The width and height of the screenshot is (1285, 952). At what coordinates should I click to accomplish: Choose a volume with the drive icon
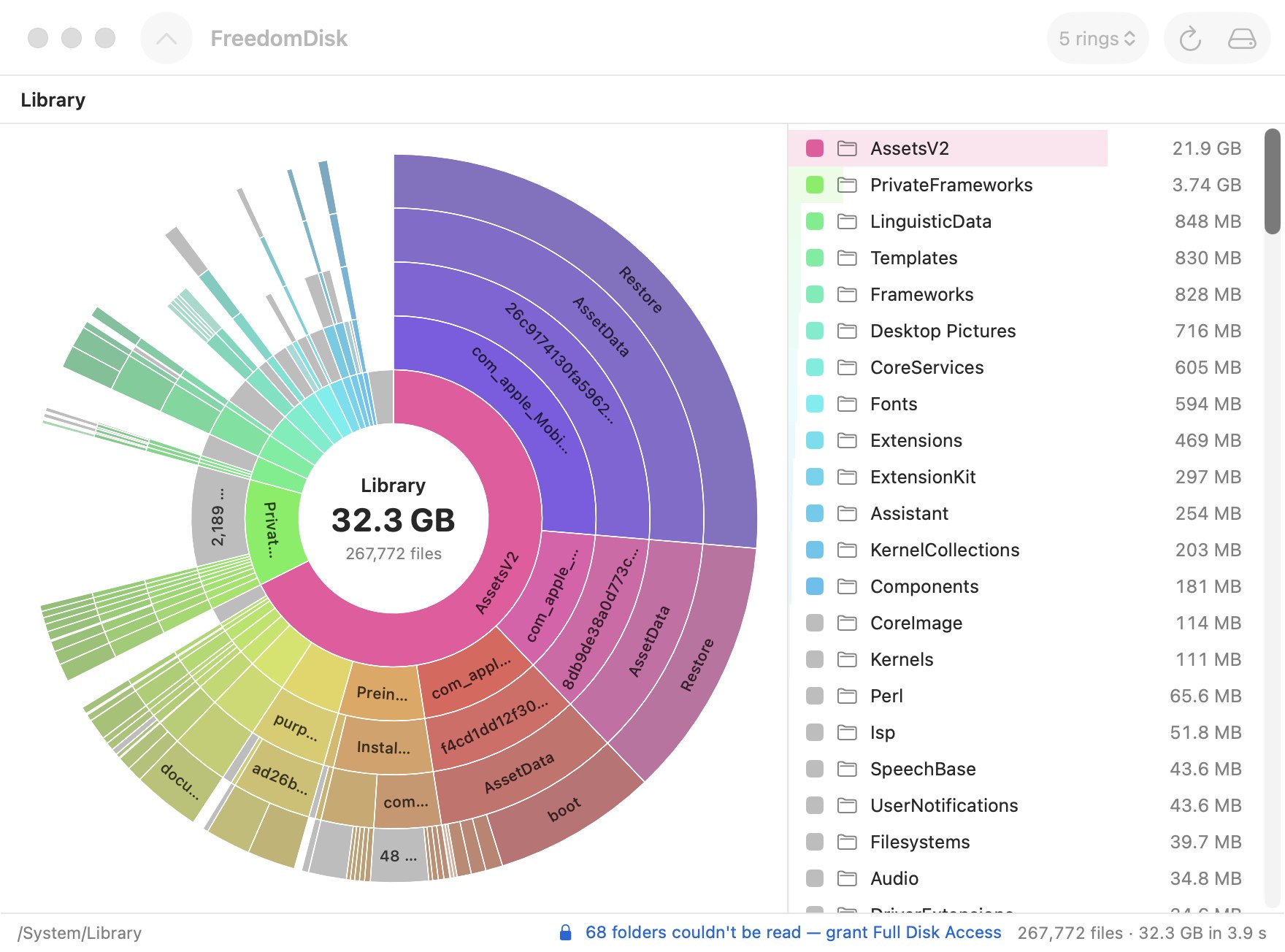point(1242,38)
